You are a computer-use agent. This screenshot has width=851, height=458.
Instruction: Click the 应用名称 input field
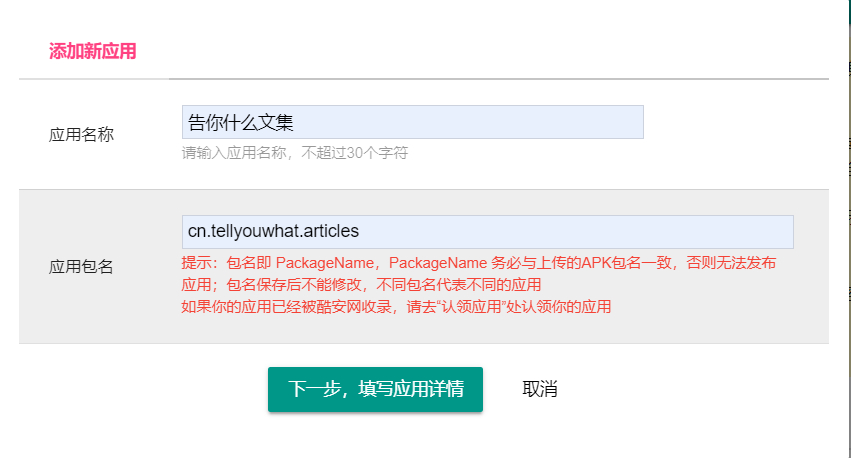point(412,122)
